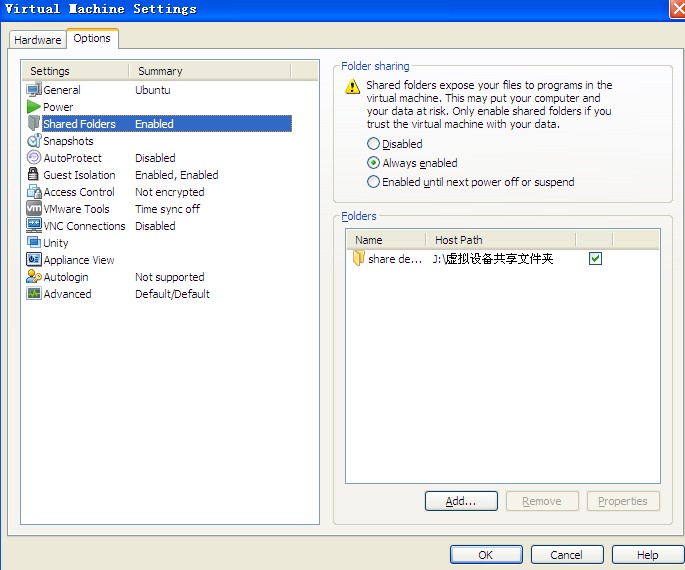Select the Snapshots setting label
The width and height of the screenshot is (685, 570).
(x=68, y=141)
